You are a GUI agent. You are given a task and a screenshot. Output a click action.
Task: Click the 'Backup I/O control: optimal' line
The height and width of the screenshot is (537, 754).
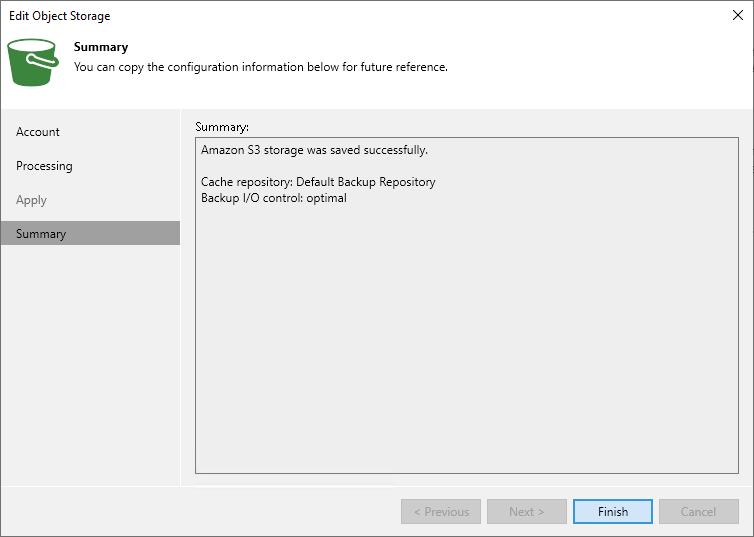pyautogui.click(x=274, y=198)
